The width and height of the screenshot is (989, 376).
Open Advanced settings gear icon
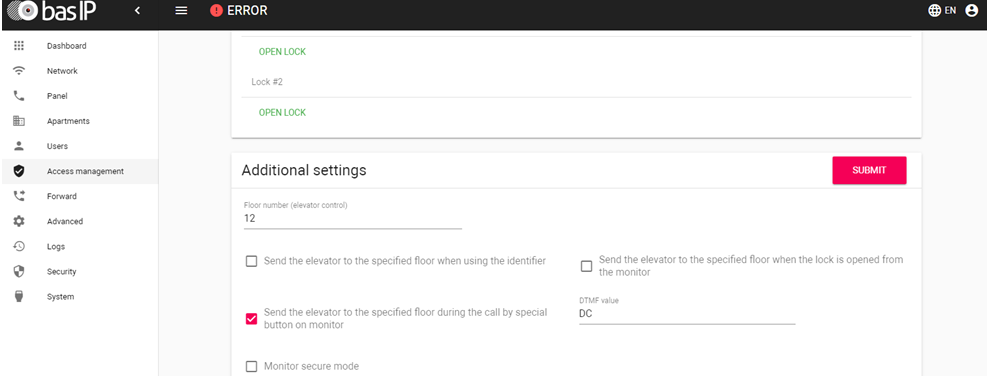pyautogui.click(x=19, y=221)
